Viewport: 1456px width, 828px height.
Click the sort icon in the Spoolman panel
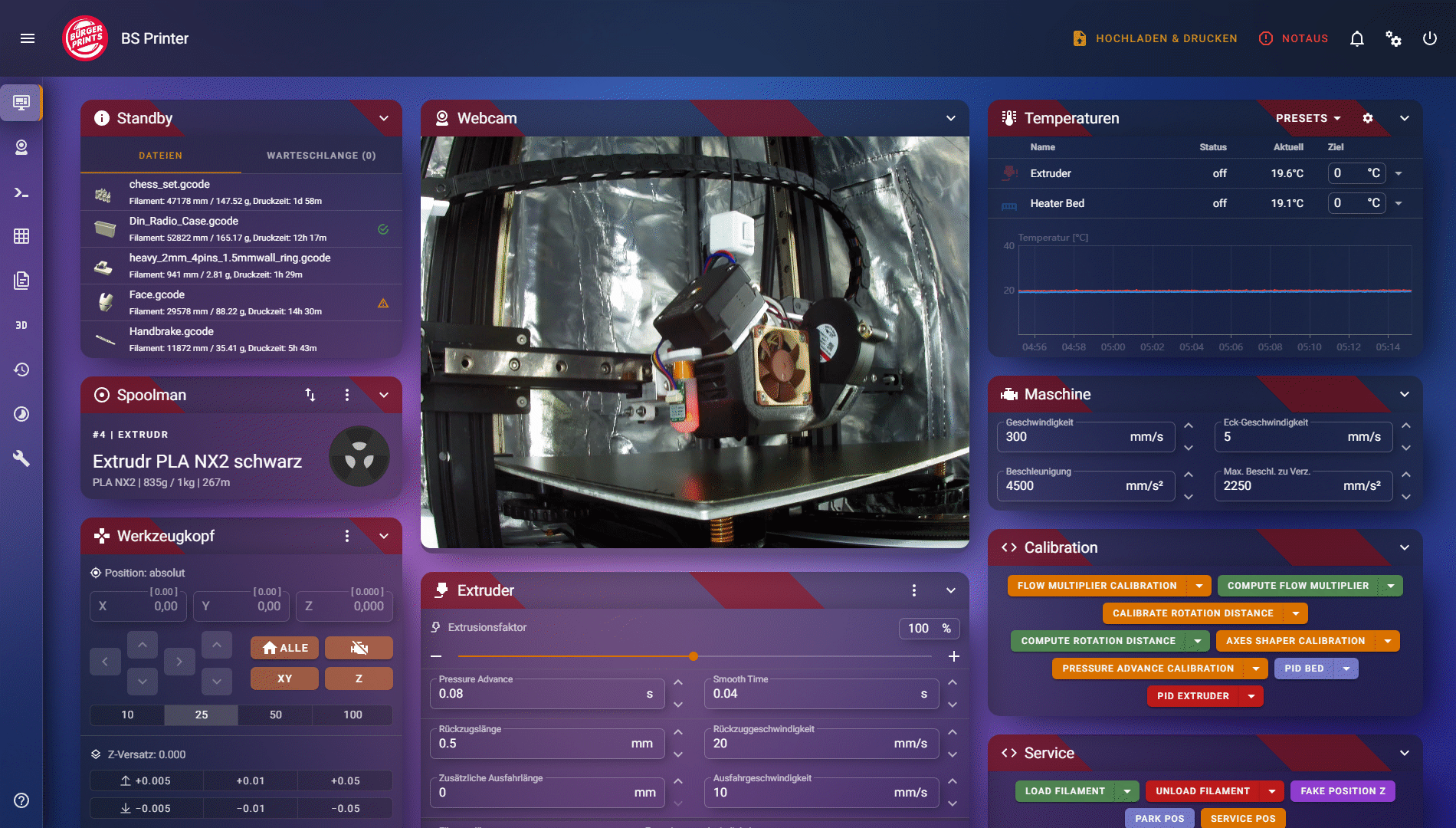click(x=310, y=395)
